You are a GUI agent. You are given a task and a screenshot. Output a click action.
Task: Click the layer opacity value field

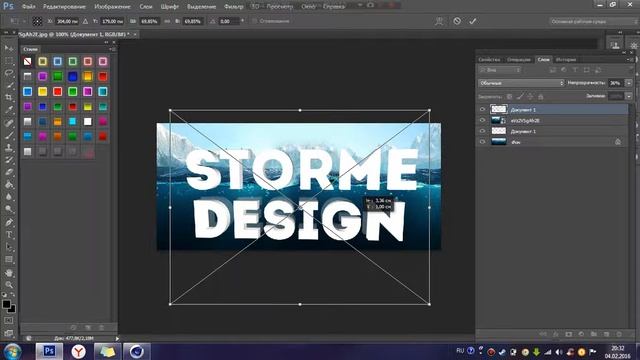click(616, 83)
